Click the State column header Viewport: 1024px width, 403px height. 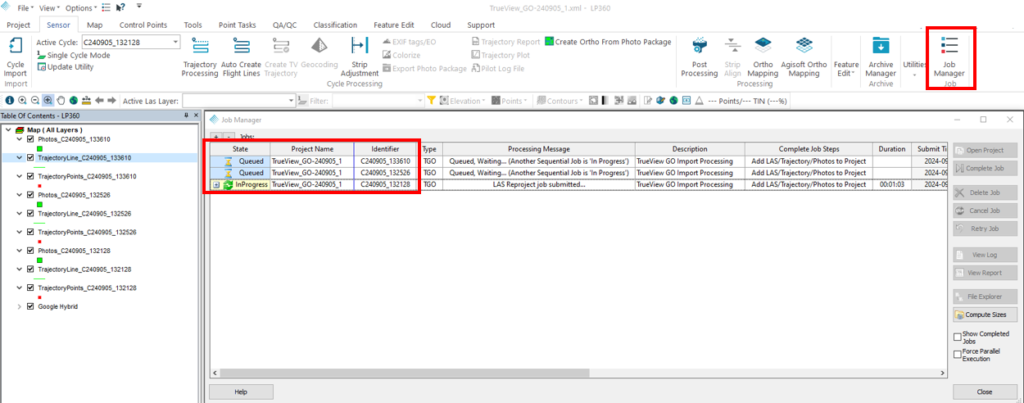pos(240,149)
